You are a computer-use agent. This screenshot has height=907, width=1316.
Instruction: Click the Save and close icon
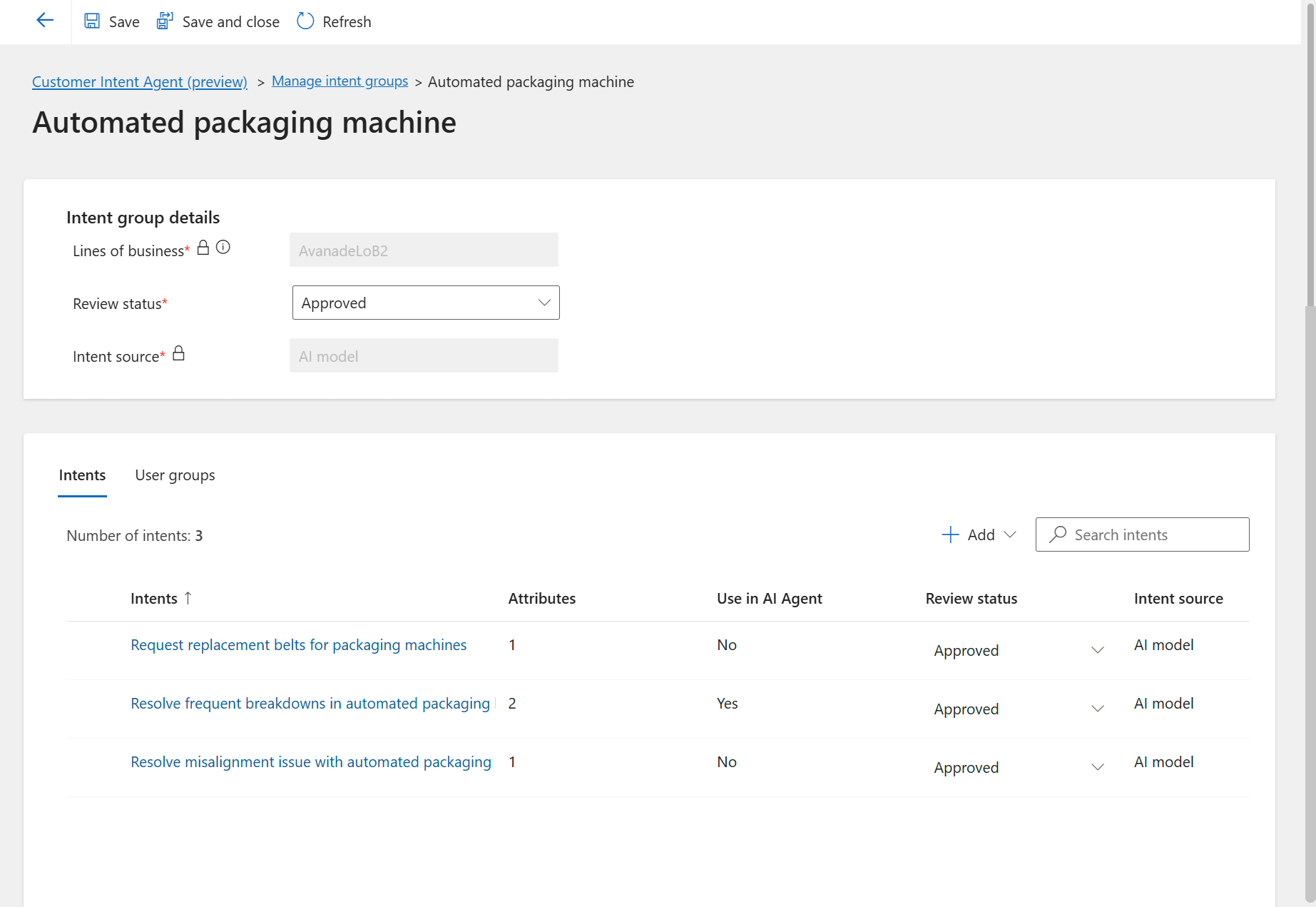[x=165, y=21]
